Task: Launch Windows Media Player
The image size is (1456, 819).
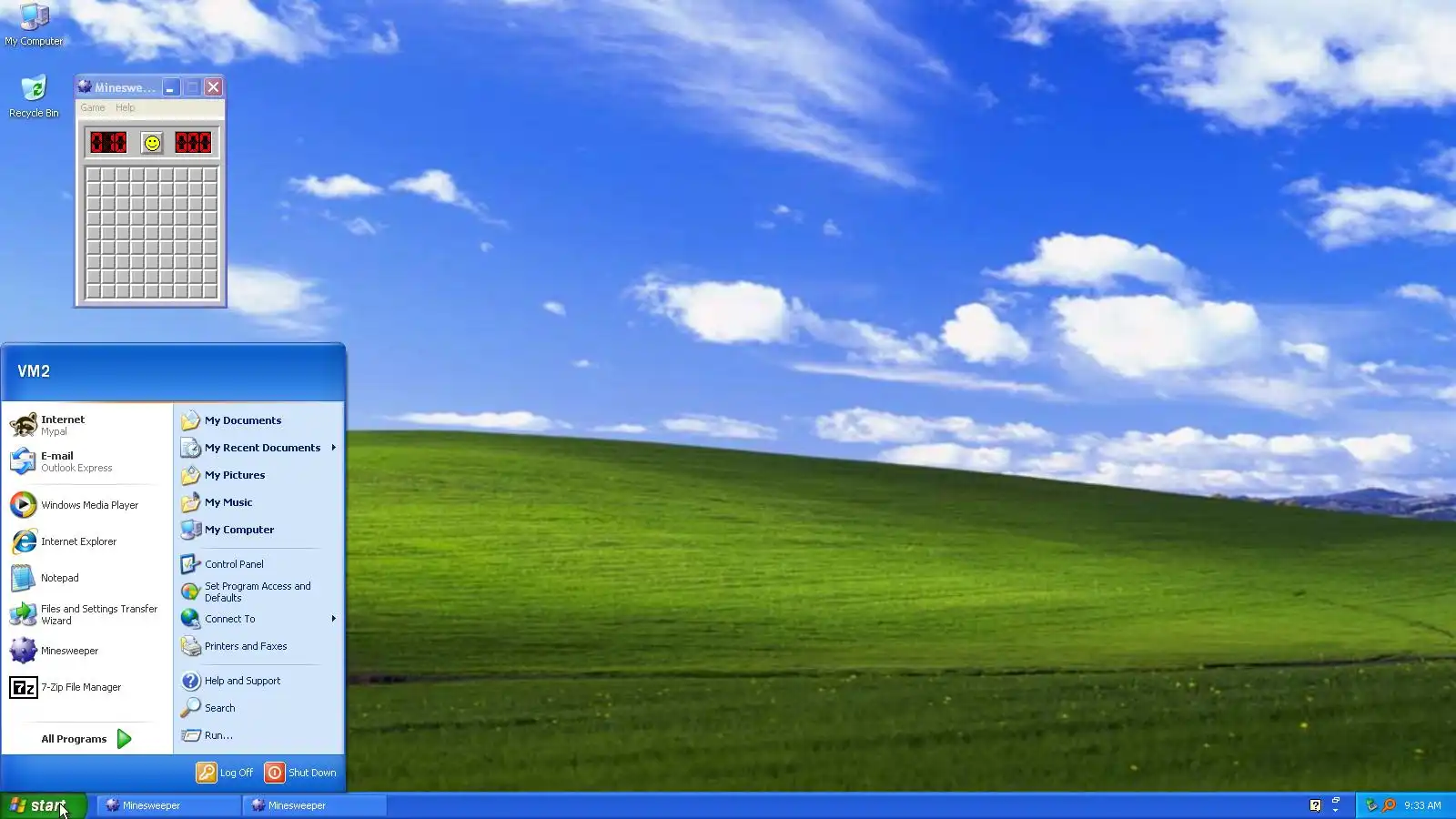Action: (88, 505)
